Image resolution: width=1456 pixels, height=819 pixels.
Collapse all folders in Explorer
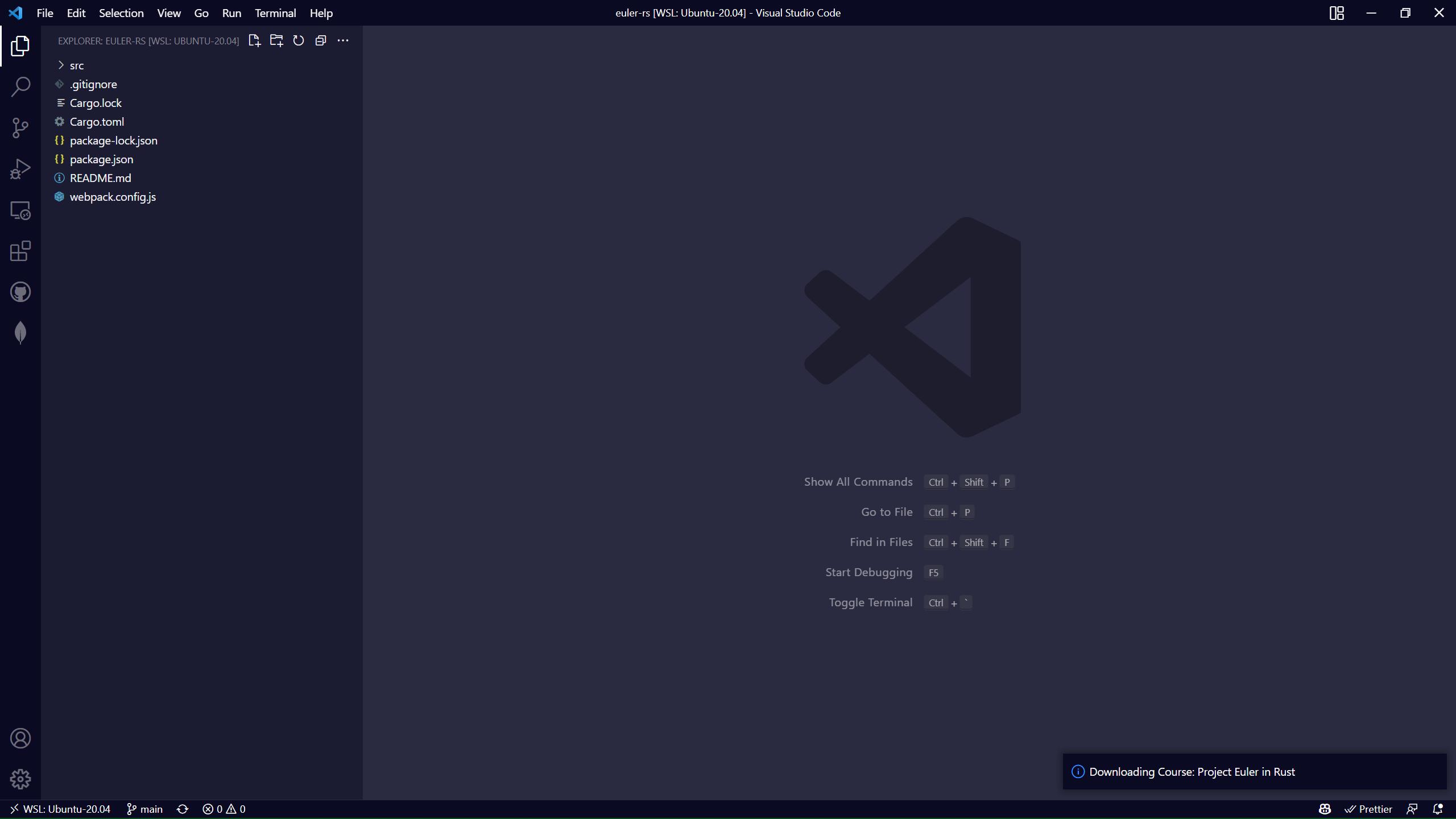321,40
